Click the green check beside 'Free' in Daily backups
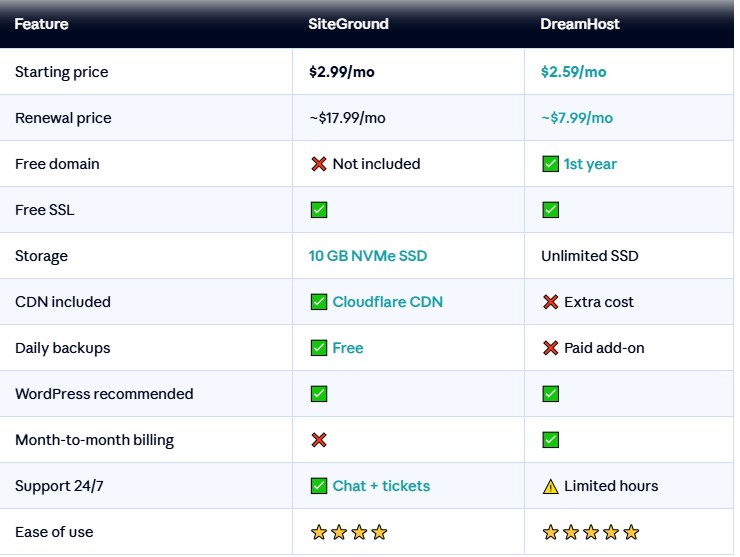 [x=319, y=348]
